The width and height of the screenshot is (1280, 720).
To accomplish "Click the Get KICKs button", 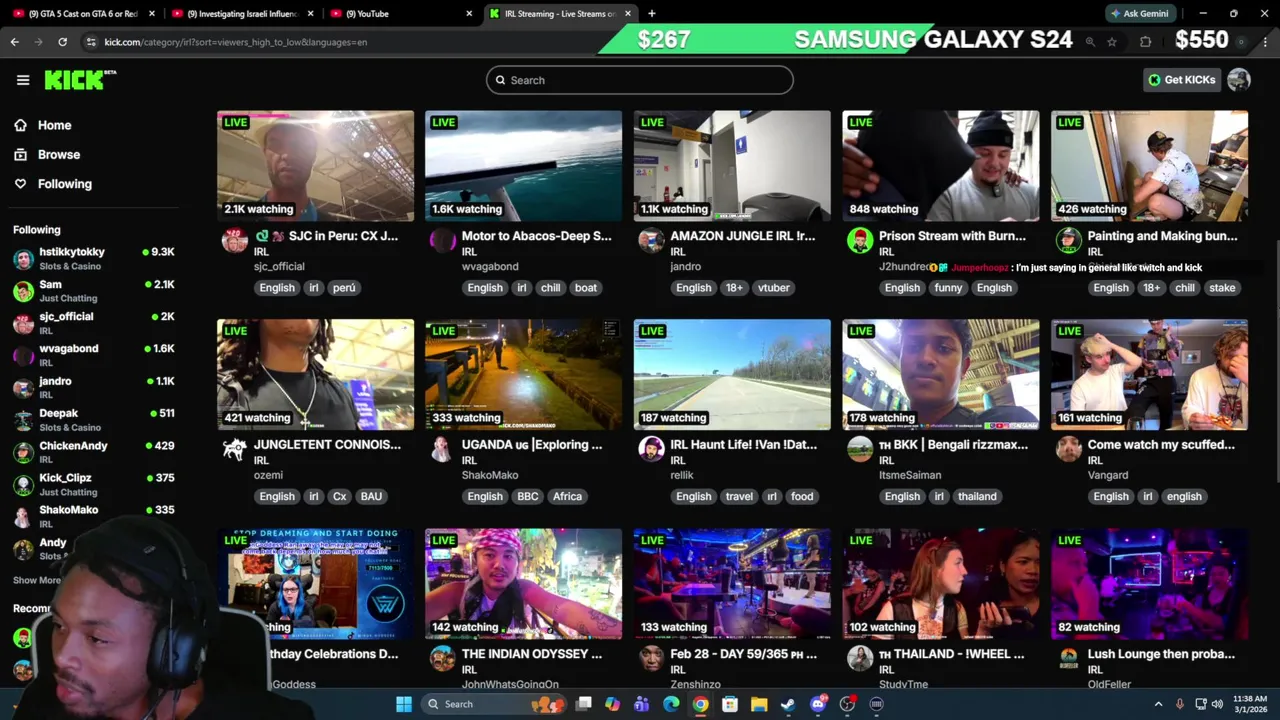I will coord(1181,80).
